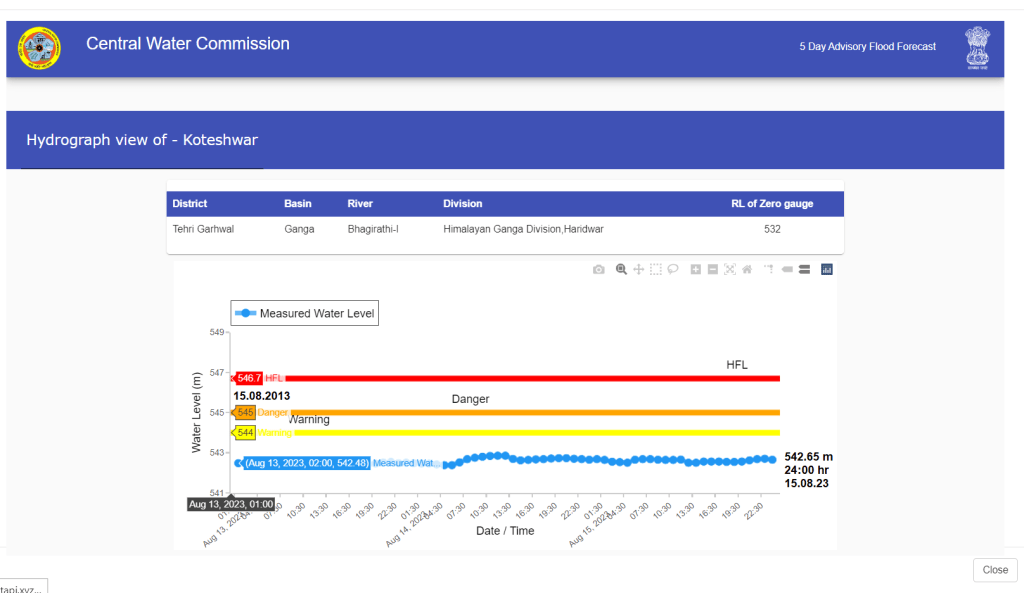Click the Autoscale icon
Image resolution: width=1024 pixels, height=593 pixels.
click(x=729, y=269)
